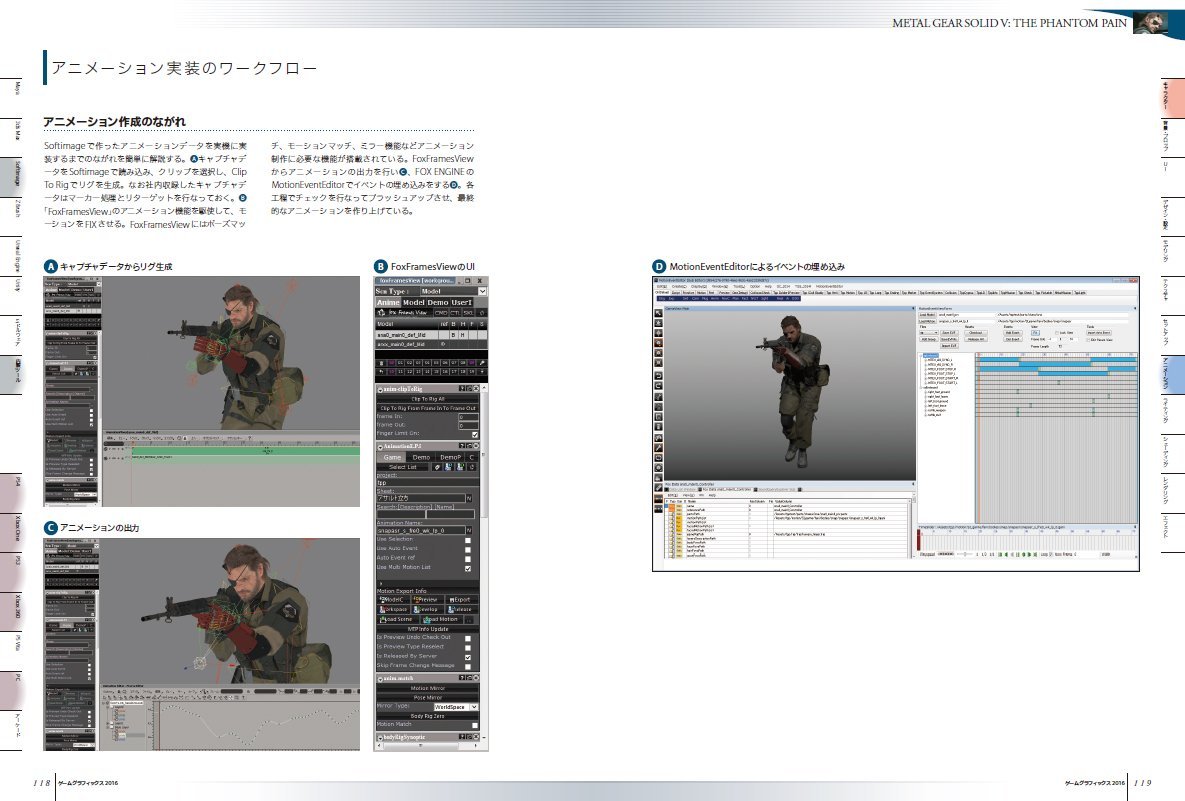Switch to the Model tab in FoxFramesView
This screenshot has width=1185, height=801.
413,302
